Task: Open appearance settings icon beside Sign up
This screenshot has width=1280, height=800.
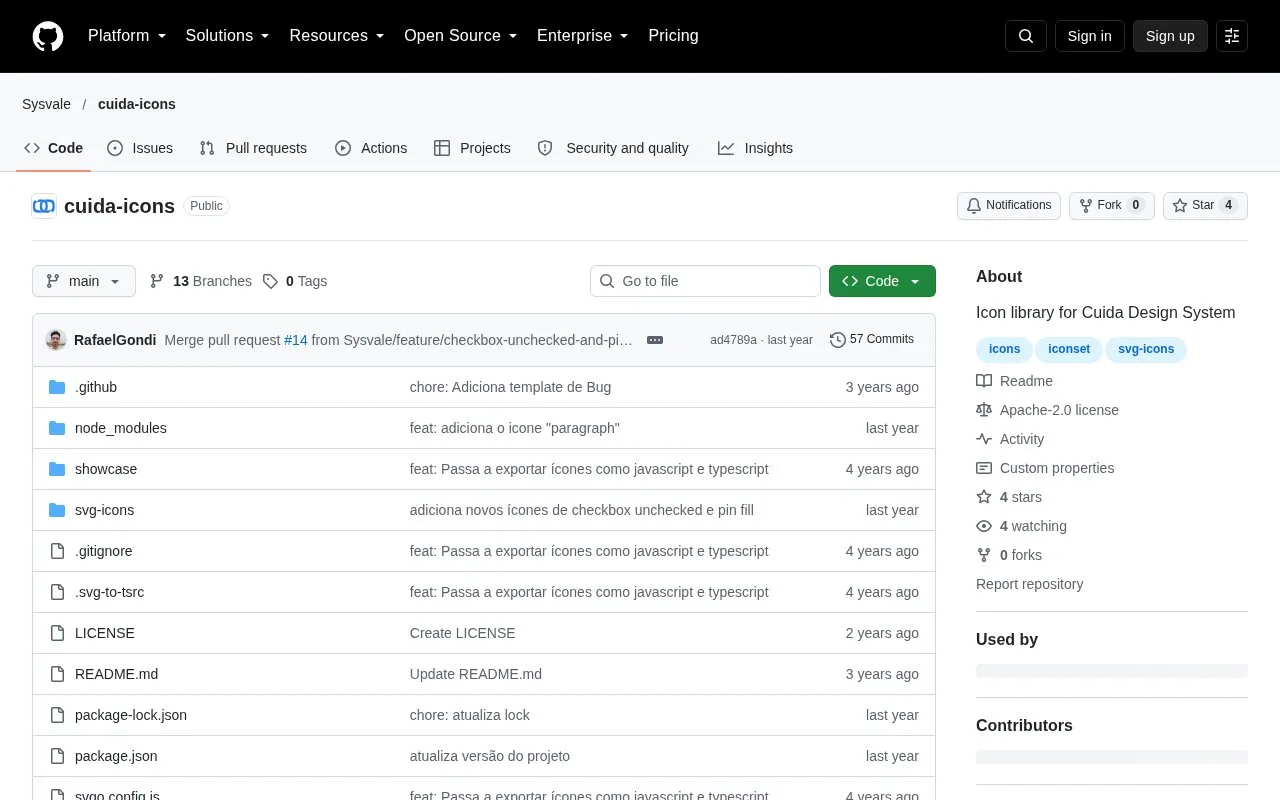Action: [1232, 36]
